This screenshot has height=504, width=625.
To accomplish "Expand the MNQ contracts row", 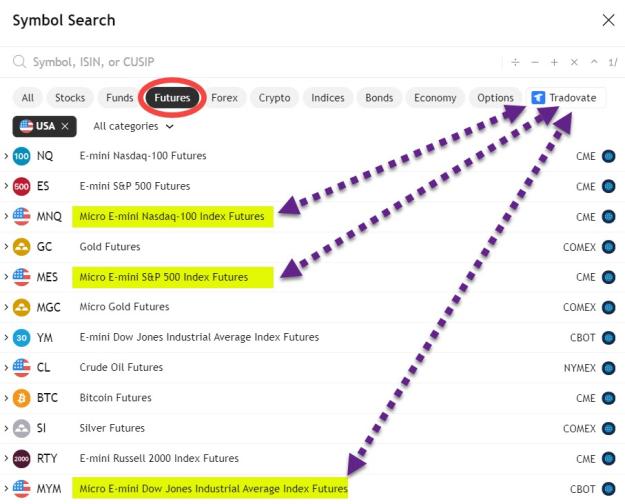I will pyautogui.click(x=6, y=217).
